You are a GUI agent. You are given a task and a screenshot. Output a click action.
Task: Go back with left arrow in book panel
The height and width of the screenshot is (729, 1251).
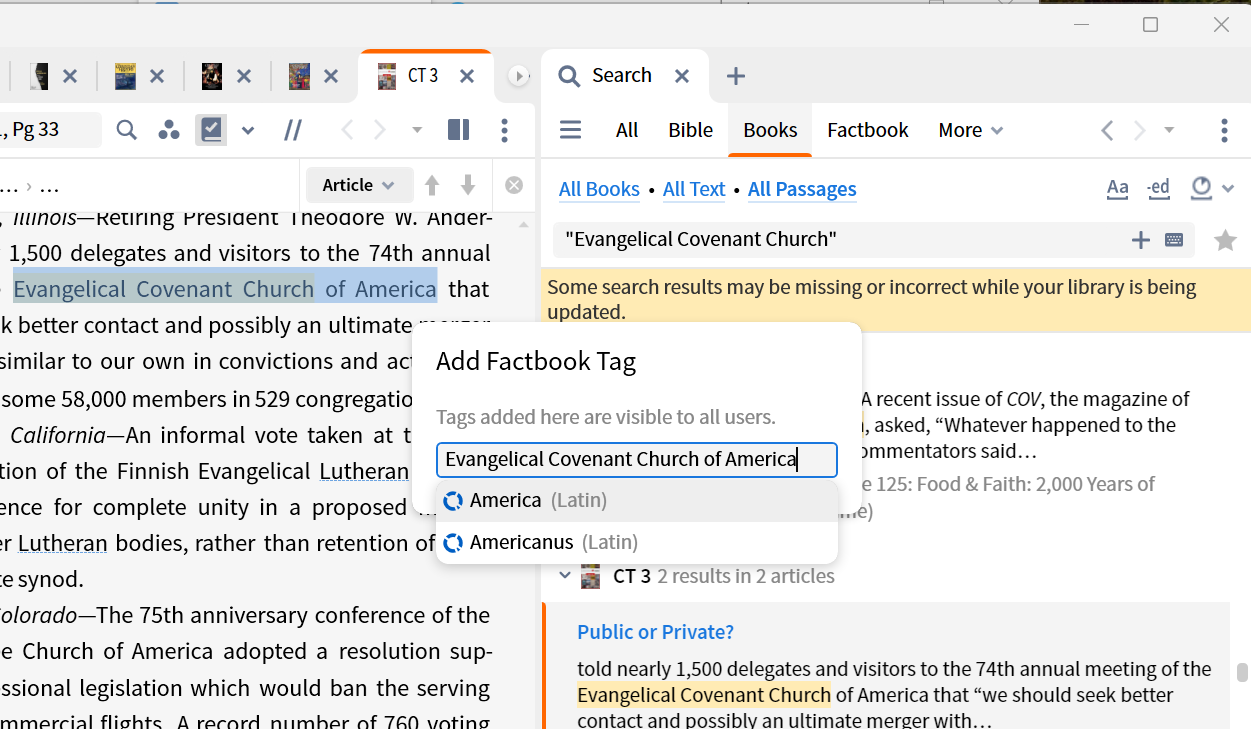(347, 130)
